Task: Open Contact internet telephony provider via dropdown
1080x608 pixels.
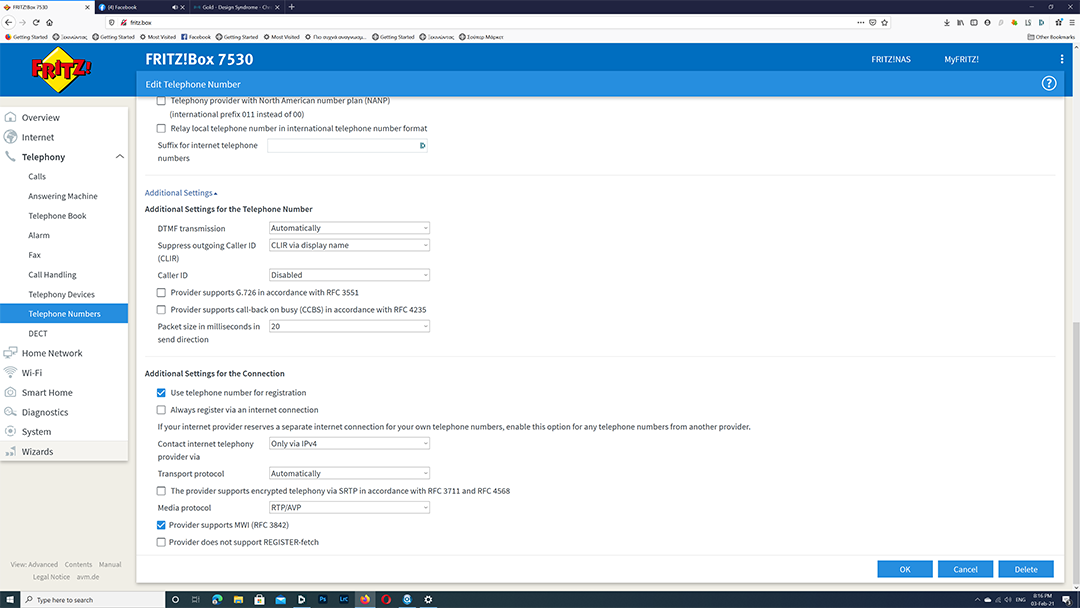Action: pyautogui.click(x=349, y=443)
